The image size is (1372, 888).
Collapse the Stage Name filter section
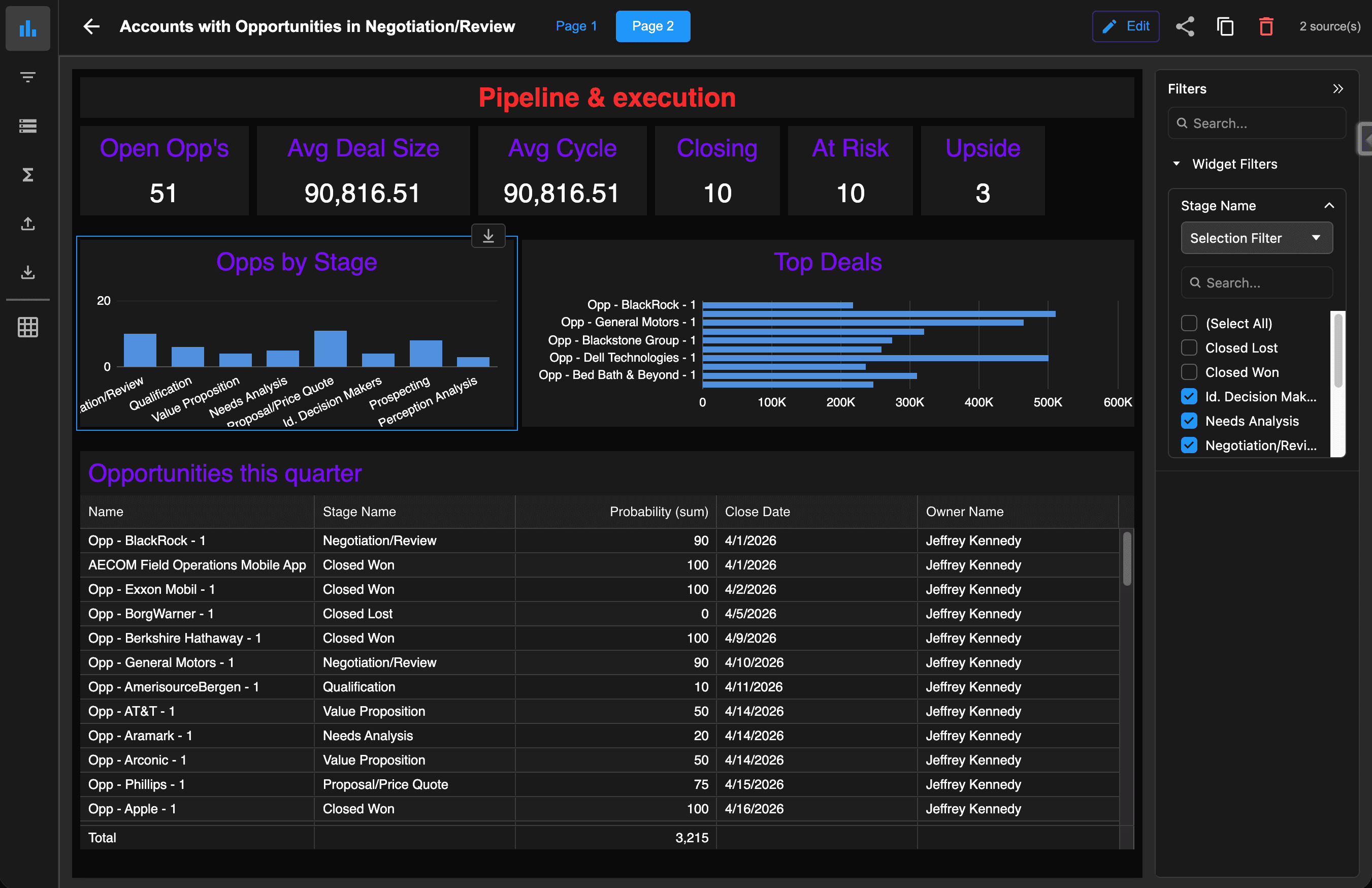point(1329,206)
